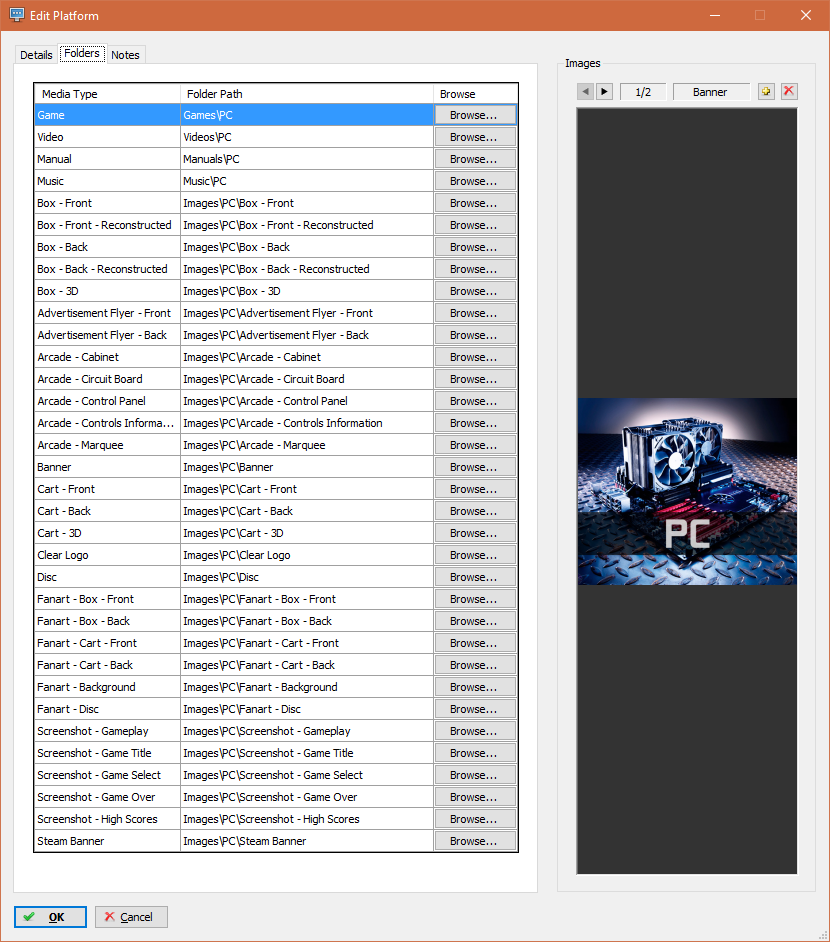Add a new image with star icon
The width and height of the screenshot is (830, 942).
click(766, 92)
